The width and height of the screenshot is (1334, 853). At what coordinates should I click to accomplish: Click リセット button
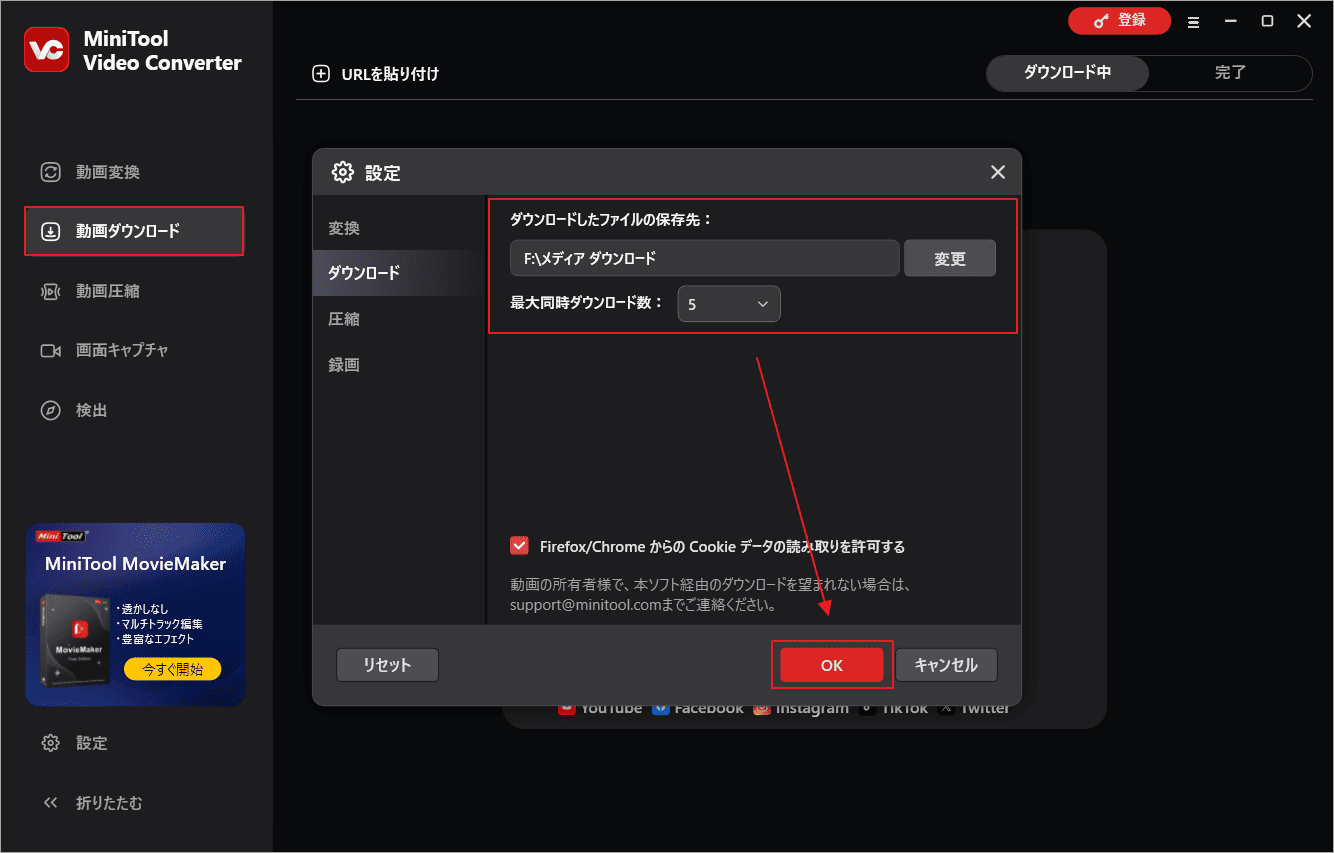[x=387, y=665]
